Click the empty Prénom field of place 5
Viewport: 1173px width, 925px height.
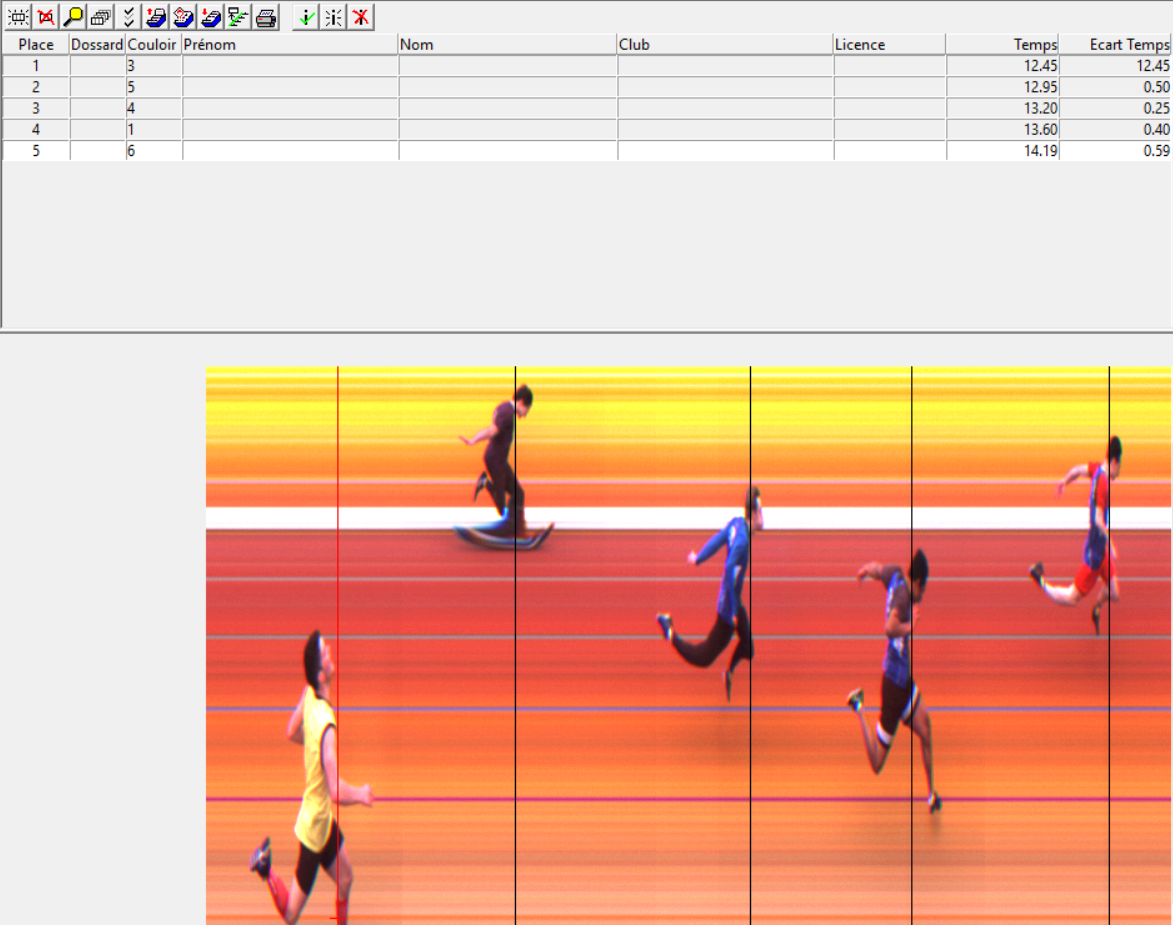(x=290, y=150)
